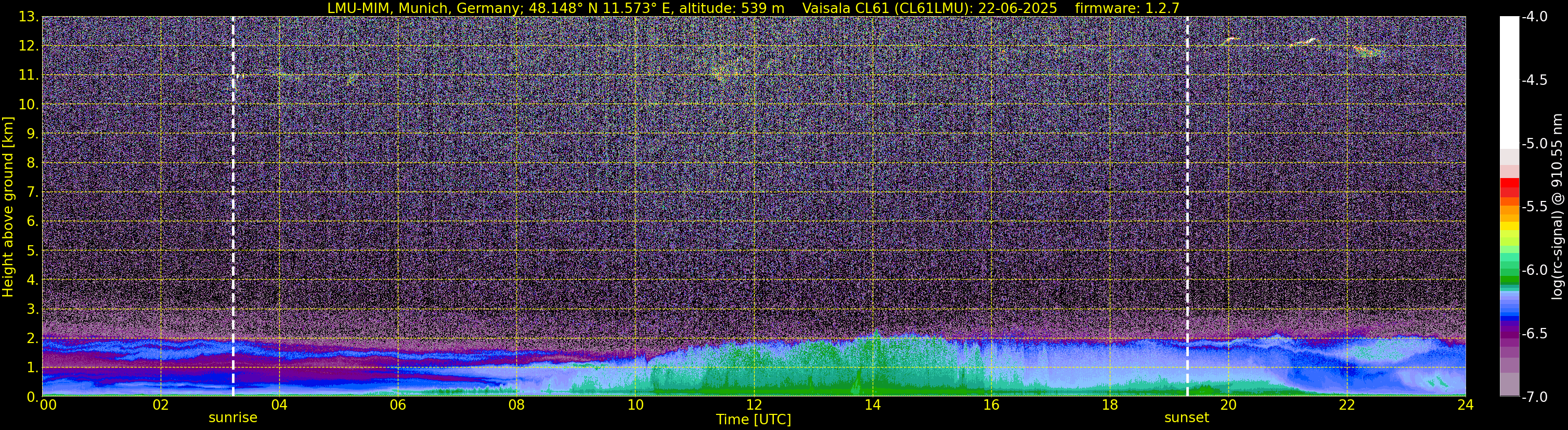Click the "13." height axis tick label
The height and width of the screenshot is (430, 1568).
[x=29, y=17]
